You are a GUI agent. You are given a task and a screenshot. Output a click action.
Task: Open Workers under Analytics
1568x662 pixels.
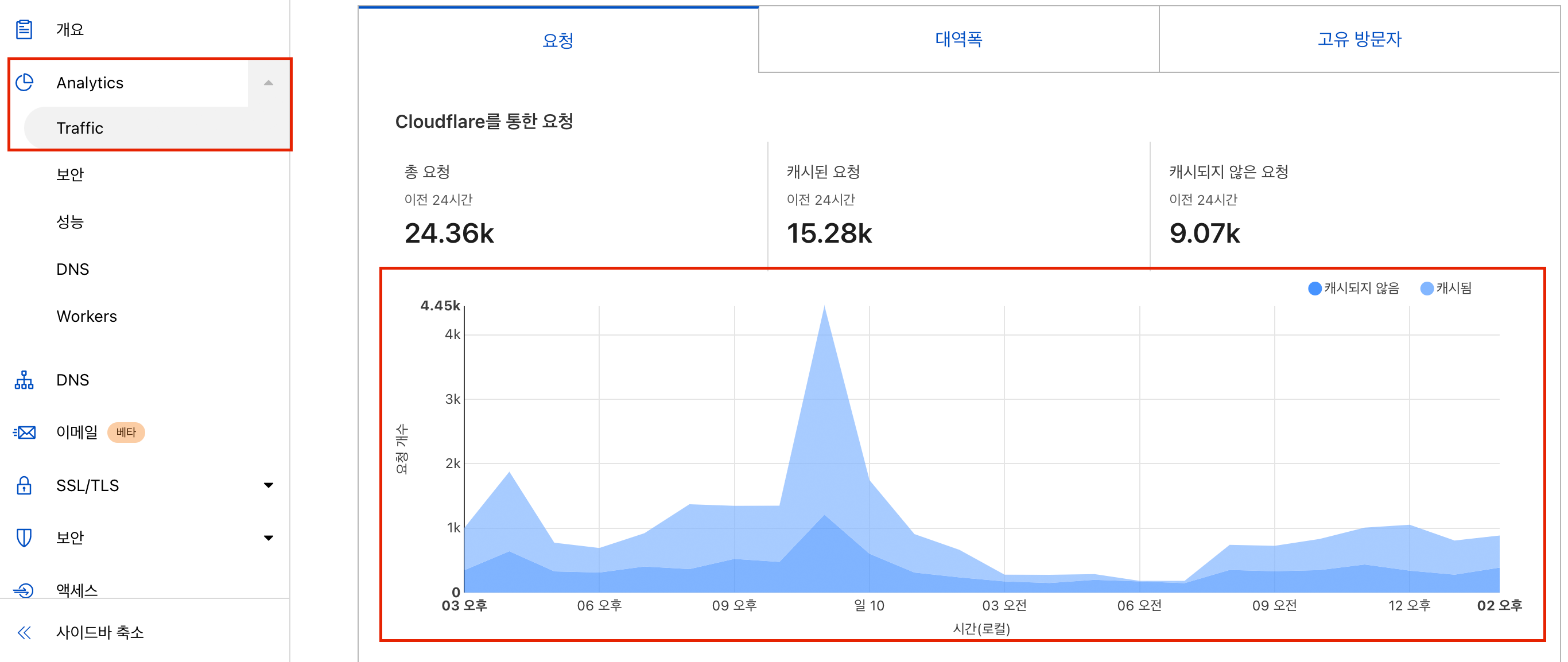pyautogui.click(x=87, y=317)
